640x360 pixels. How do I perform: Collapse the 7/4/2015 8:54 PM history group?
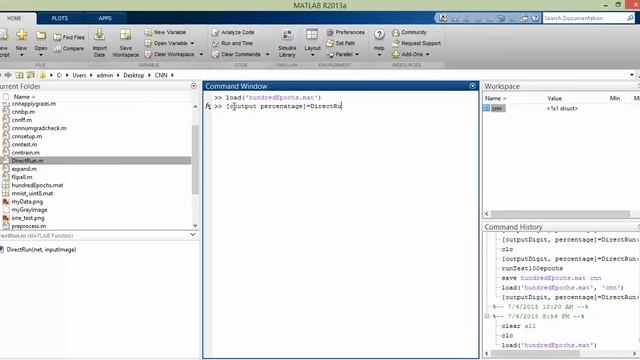(x=487, y=316)
